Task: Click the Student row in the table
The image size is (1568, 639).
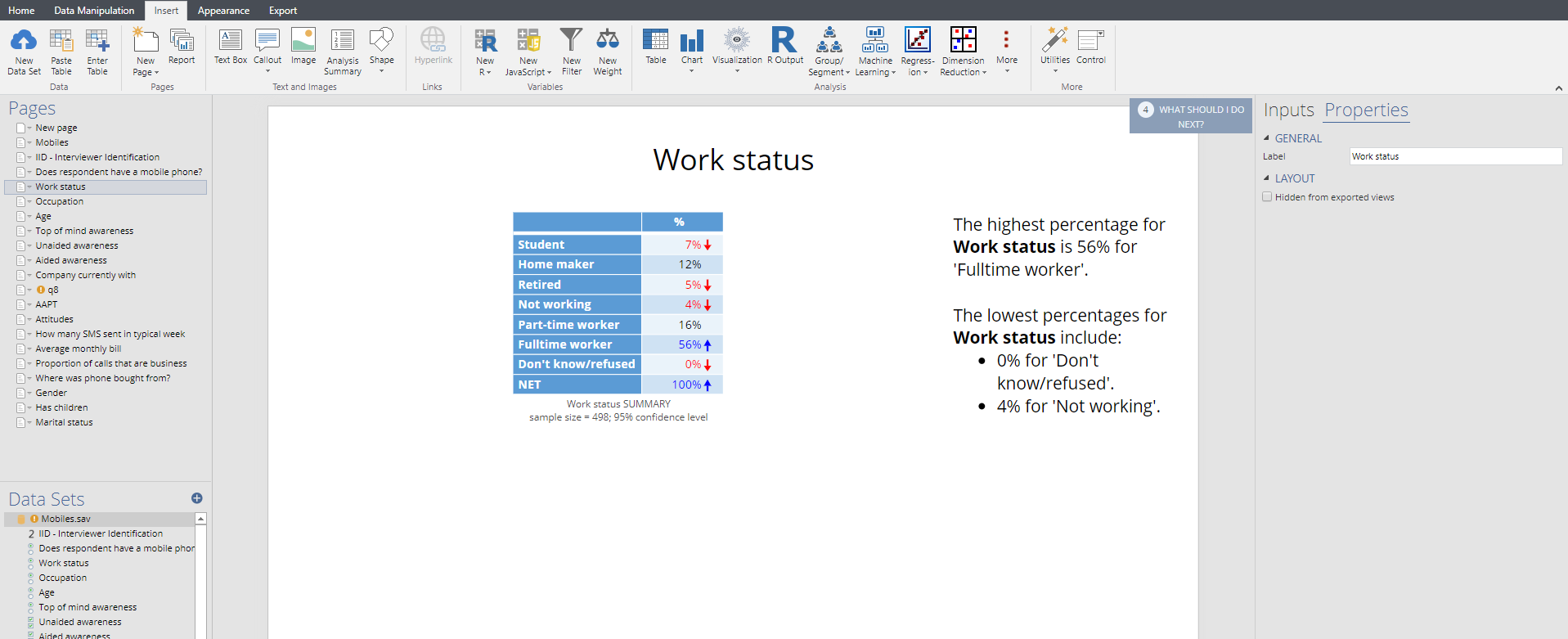Action: pos(618,245)
